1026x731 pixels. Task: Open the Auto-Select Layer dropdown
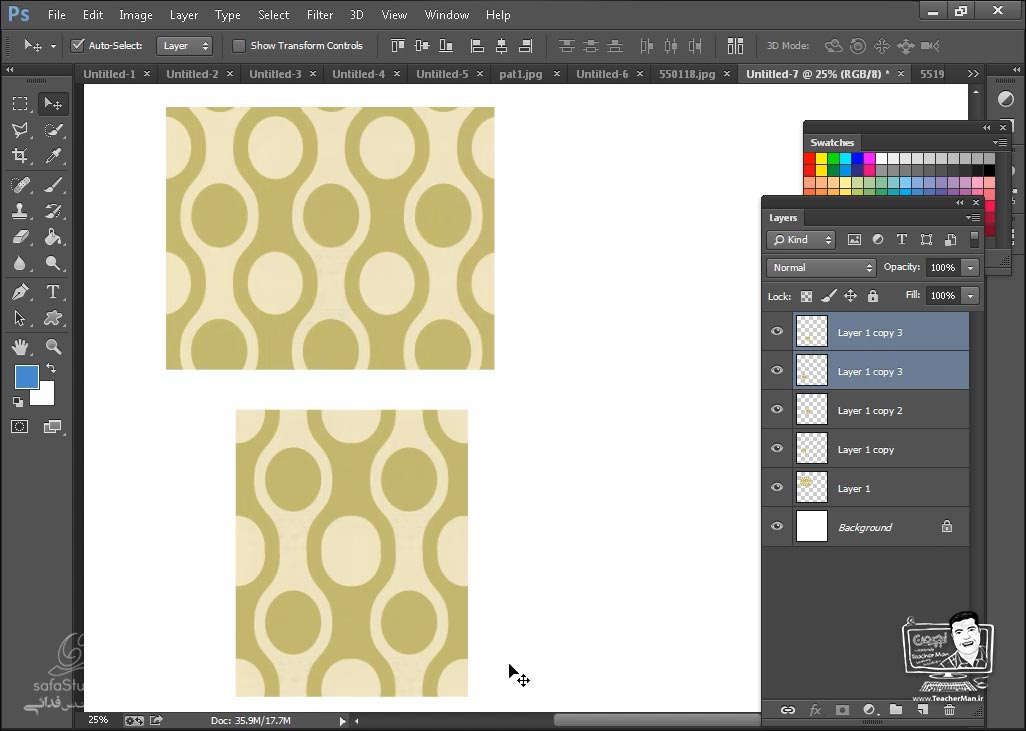184,46
